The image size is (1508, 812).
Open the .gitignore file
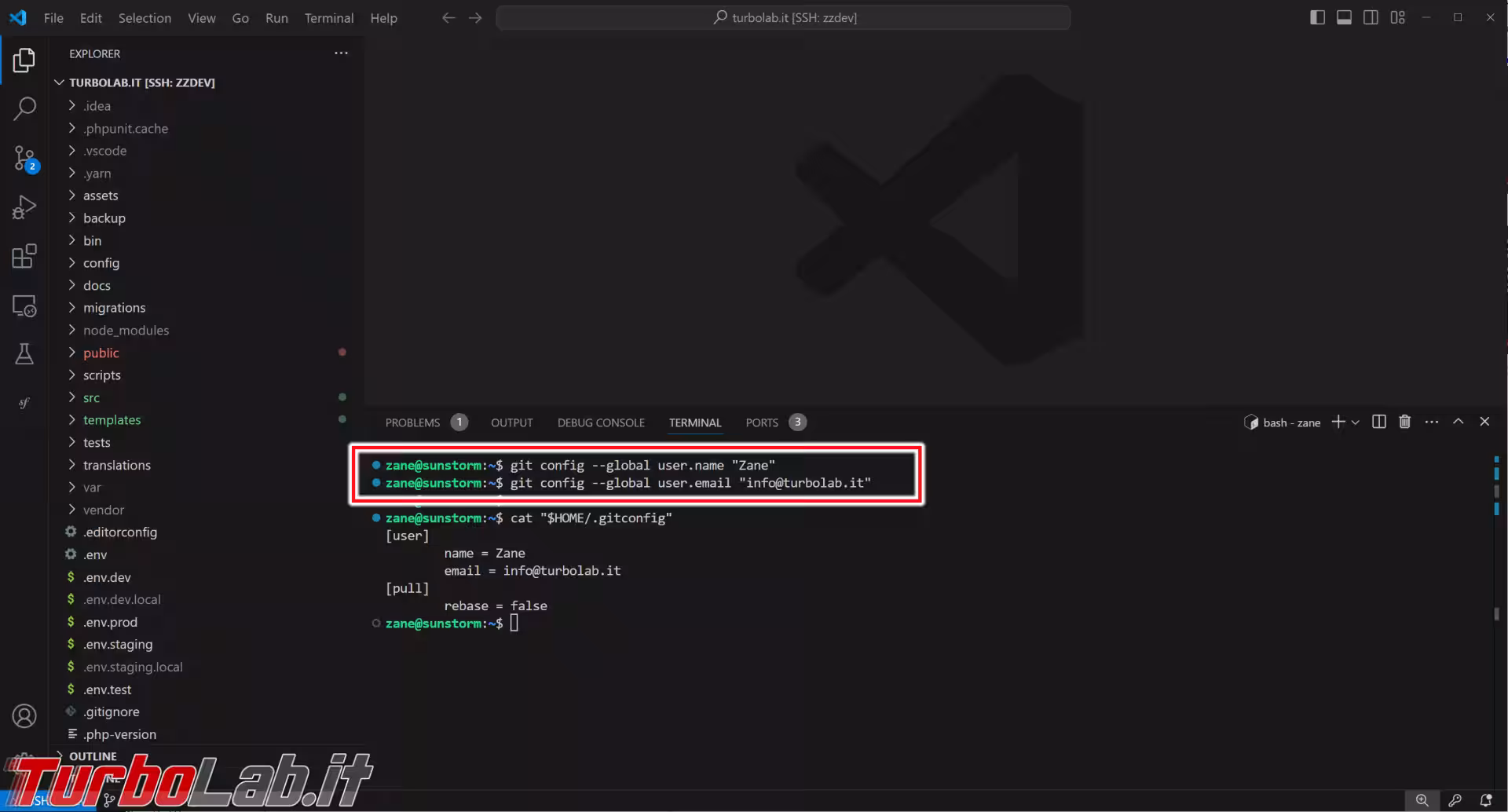click(112, 712)
